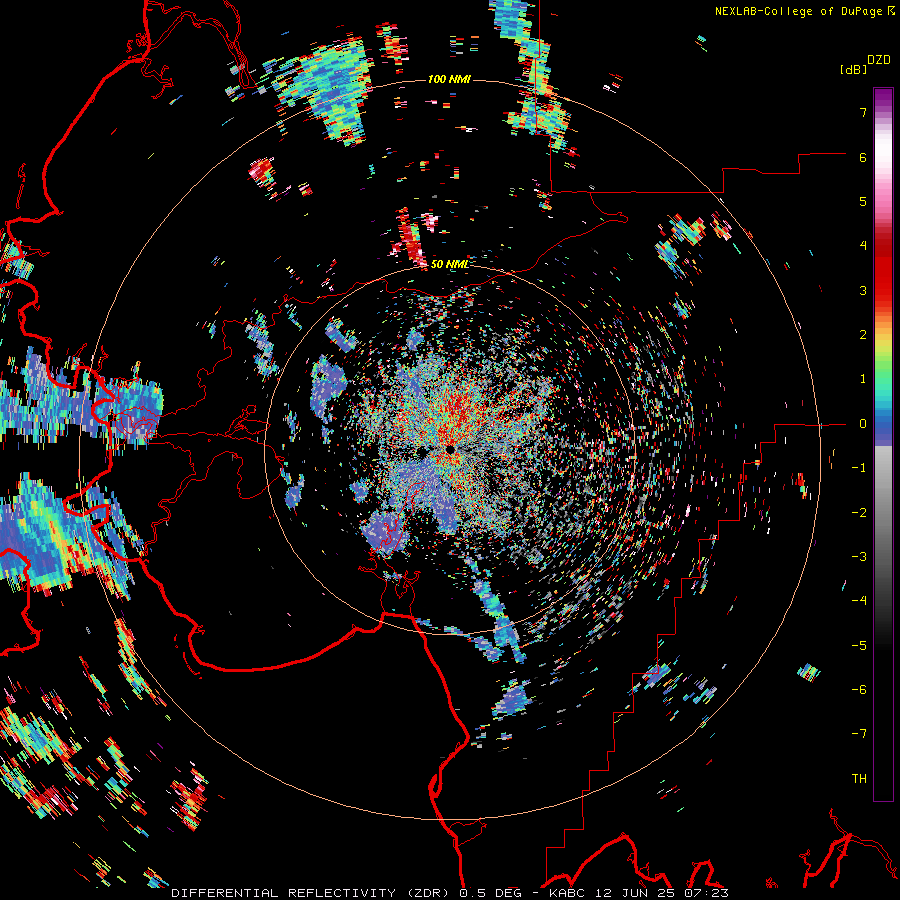Image resolution: width=900 pixels, height=900 pixels.
Task: Click the -4 value on the color scale
Action: [859, 600]
